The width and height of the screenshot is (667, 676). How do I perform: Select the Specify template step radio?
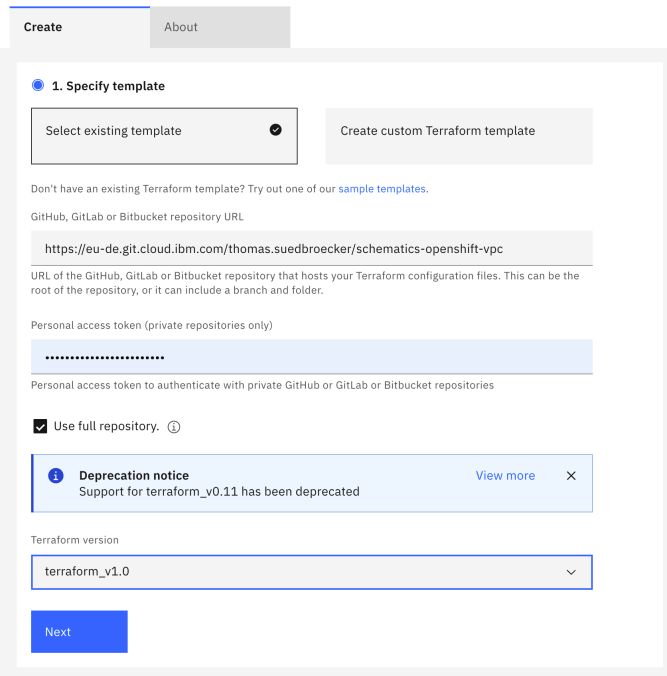(x=38, y=85)
